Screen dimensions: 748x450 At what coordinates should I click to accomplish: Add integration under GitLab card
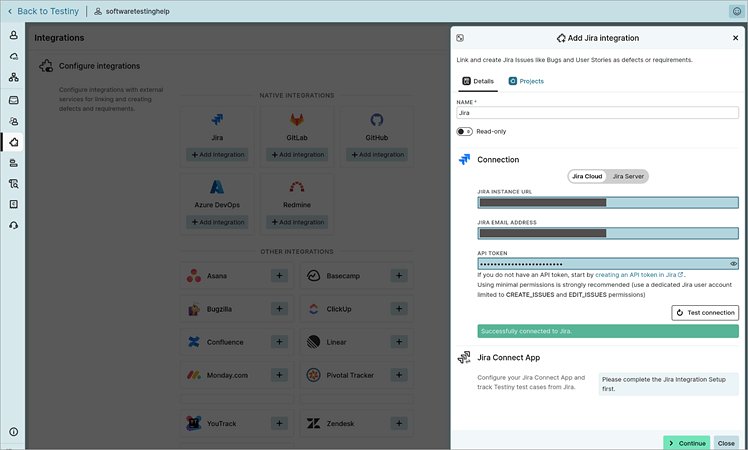[x=297, y=155]
